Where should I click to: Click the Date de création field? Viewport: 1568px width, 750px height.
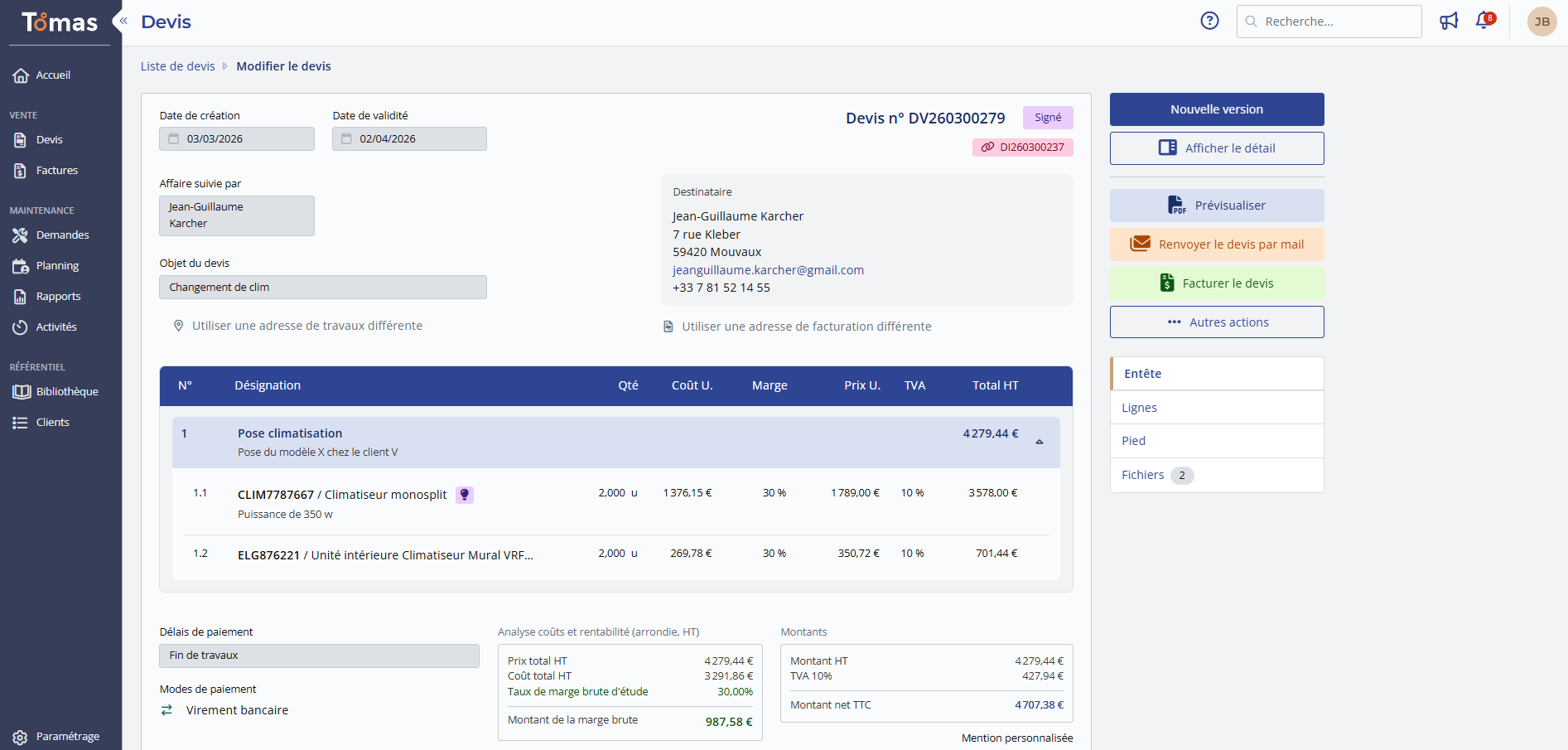point(237,138)
